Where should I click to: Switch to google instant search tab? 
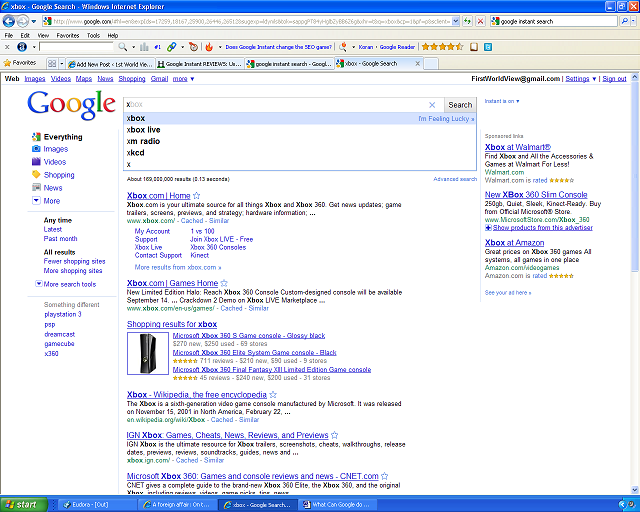289,64
